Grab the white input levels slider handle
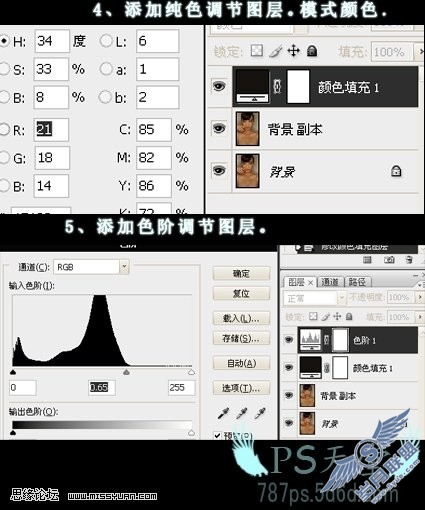425x510 pixels. coord(191,372)
